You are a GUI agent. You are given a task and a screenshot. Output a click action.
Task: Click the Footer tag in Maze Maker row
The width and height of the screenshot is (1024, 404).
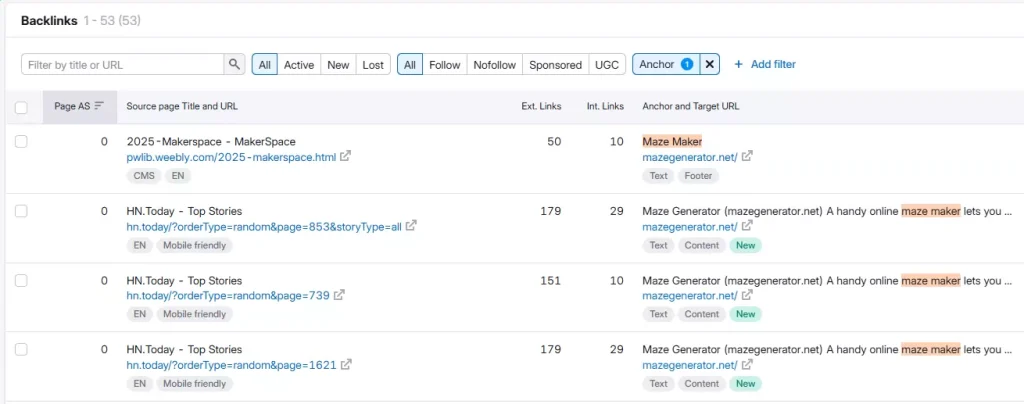698,176
